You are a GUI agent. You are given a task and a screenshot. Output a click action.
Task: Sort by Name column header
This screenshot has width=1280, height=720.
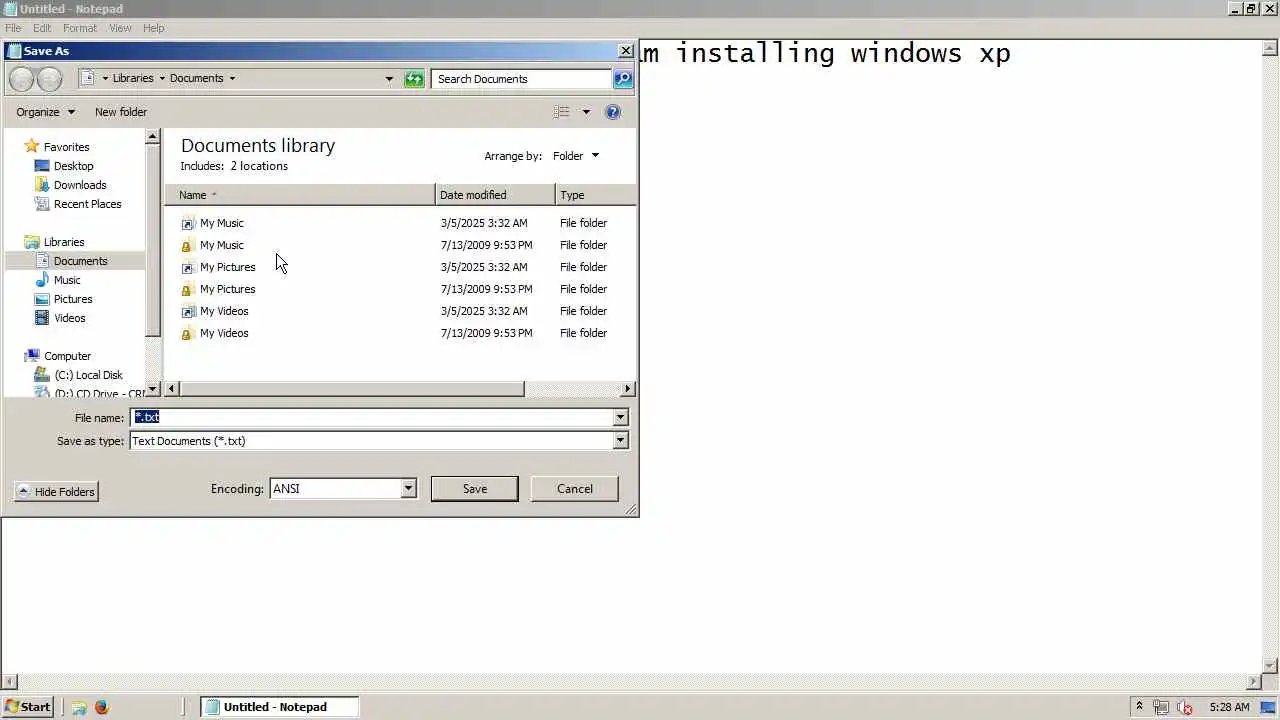coord(300,195)
